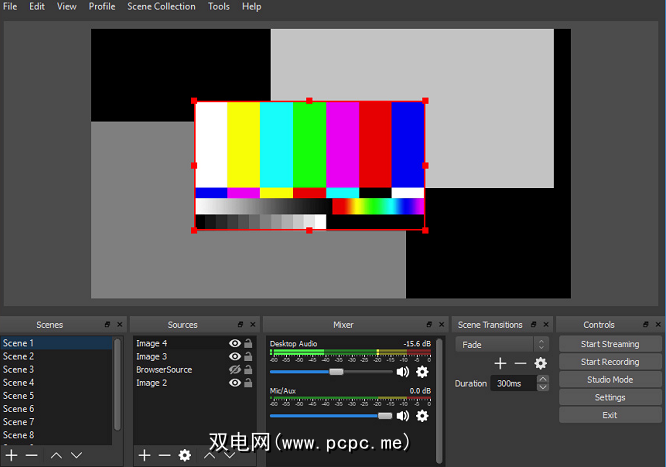Viewport: 666px width, 467px height.
Task: Undock the Mixer panel
Action: (x=429, y=325)
